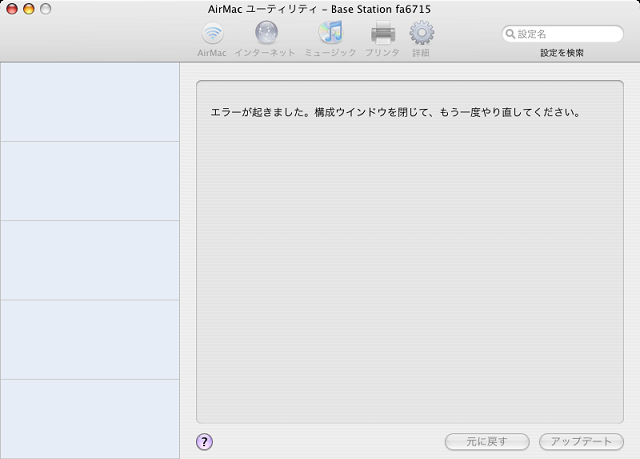640x459 pixels.
Task: Click the アップデート button
Action: [581, 441]
